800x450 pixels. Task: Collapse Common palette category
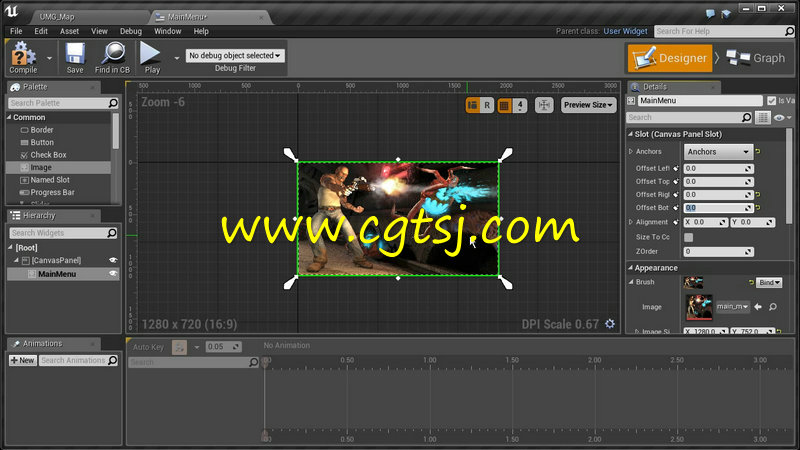point(9,117)
